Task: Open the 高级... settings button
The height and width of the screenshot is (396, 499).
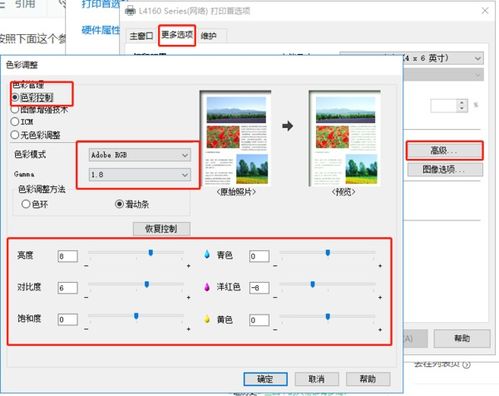Action: 444,151
